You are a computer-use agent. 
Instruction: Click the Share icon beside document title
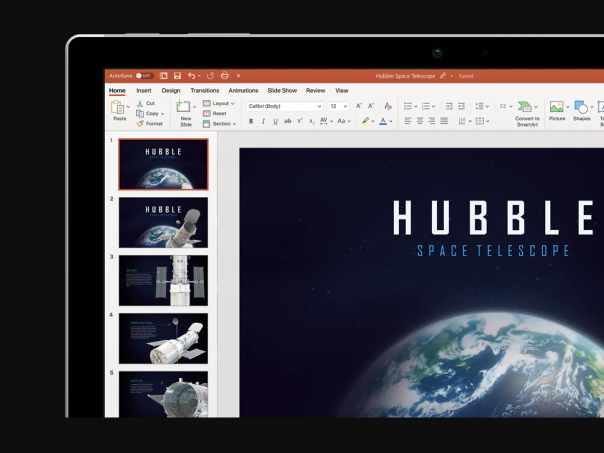click(443, 76)
